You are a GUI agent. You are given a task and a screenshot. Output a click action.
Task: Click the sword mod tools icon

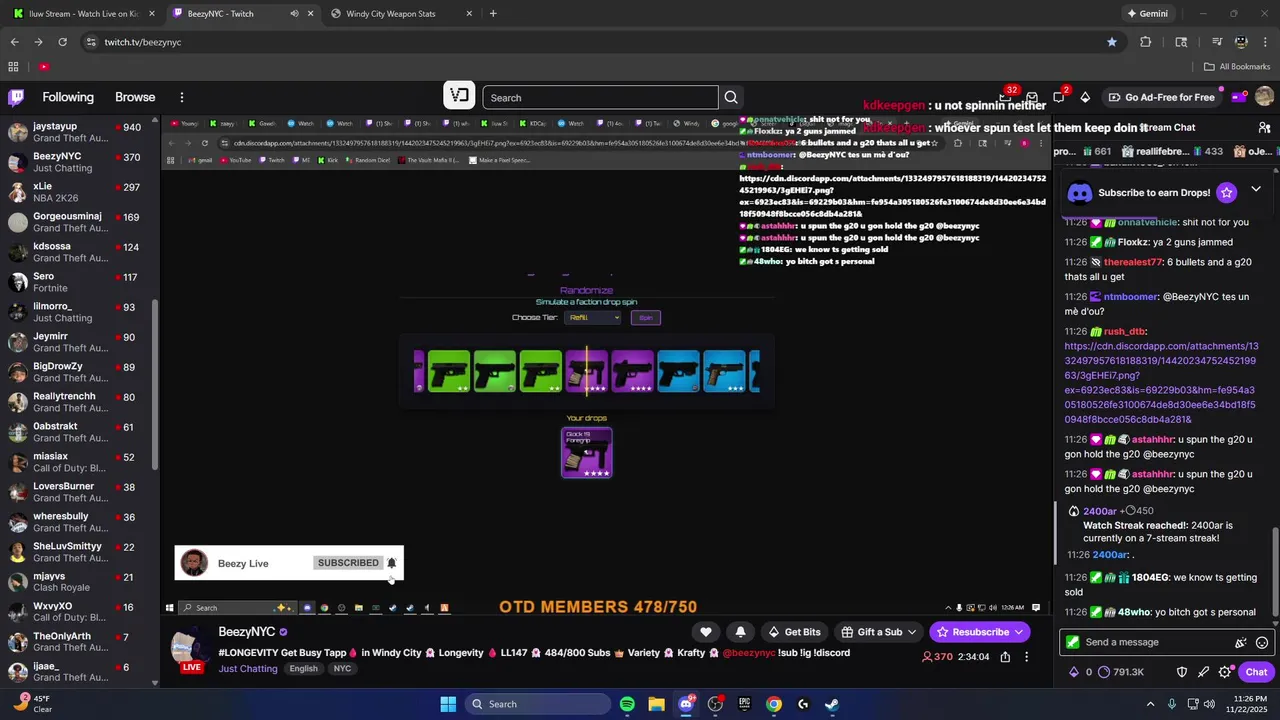(1203, 672)
